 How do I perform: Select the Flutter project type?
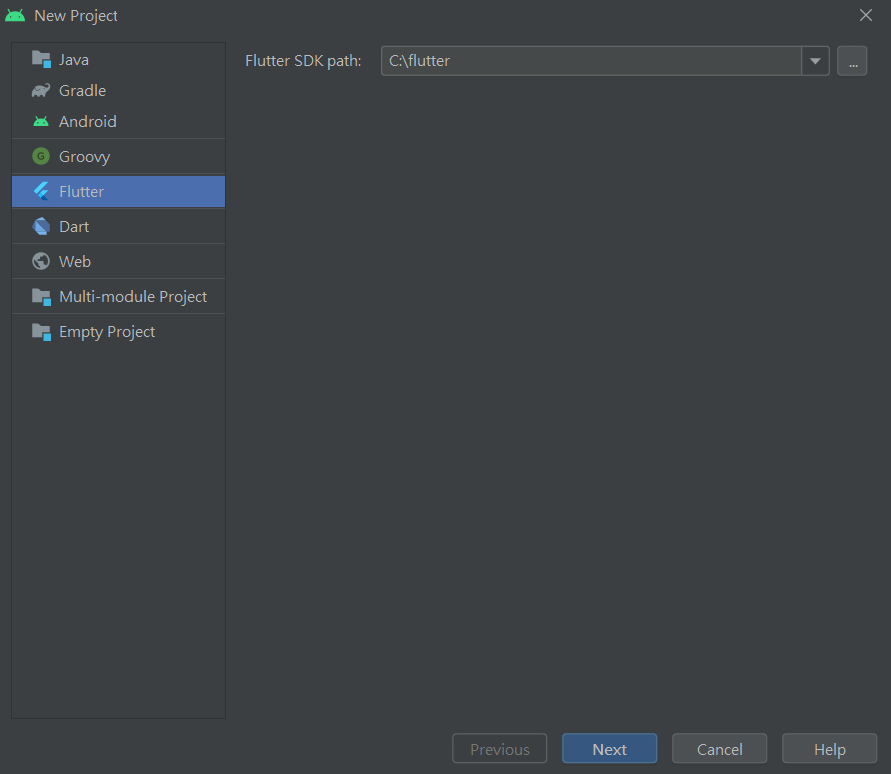pos(118,192)
